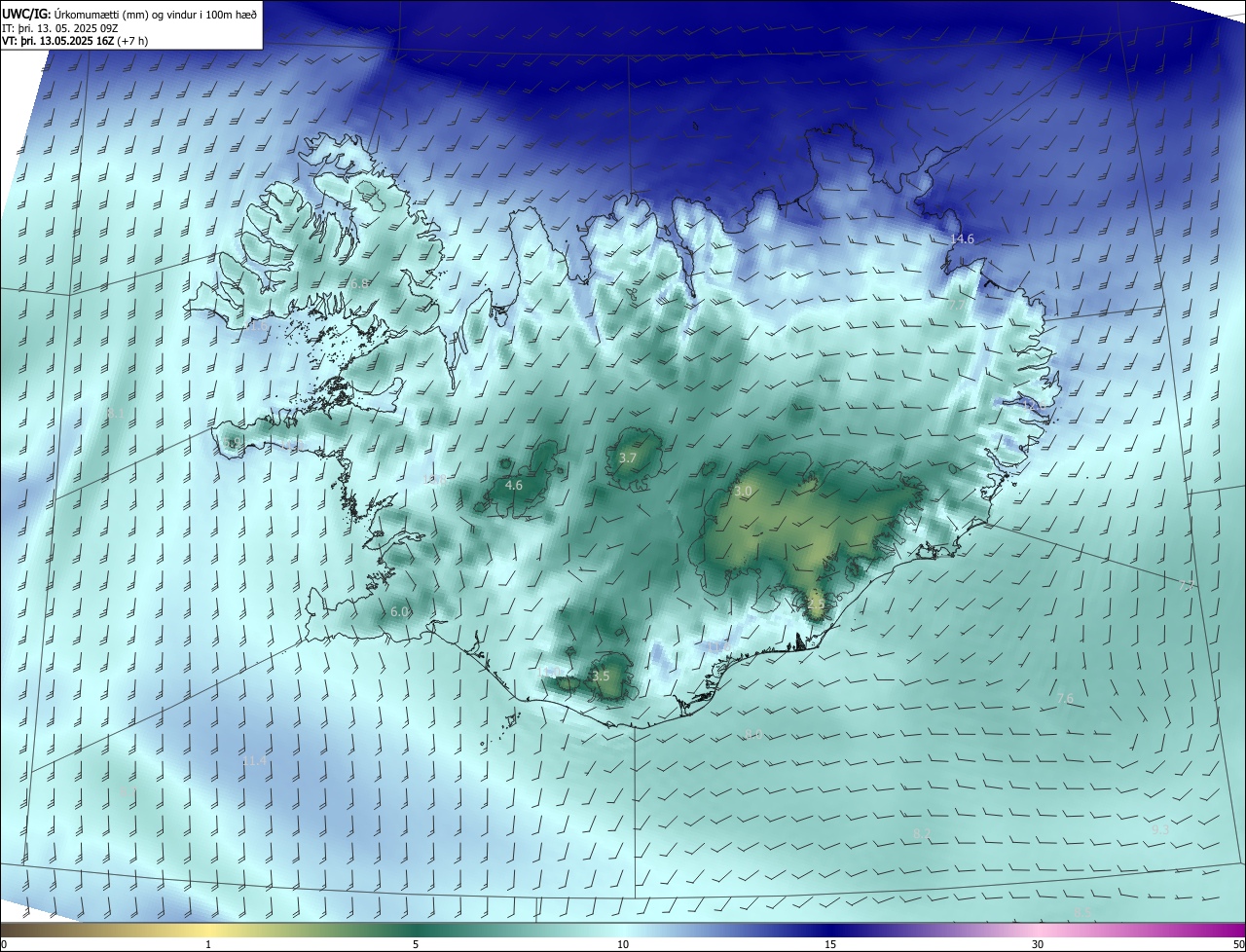The image size is (1246, 952).
Task: Click the 7.6 value label over the south-east sea
Action: point(1065,698)
